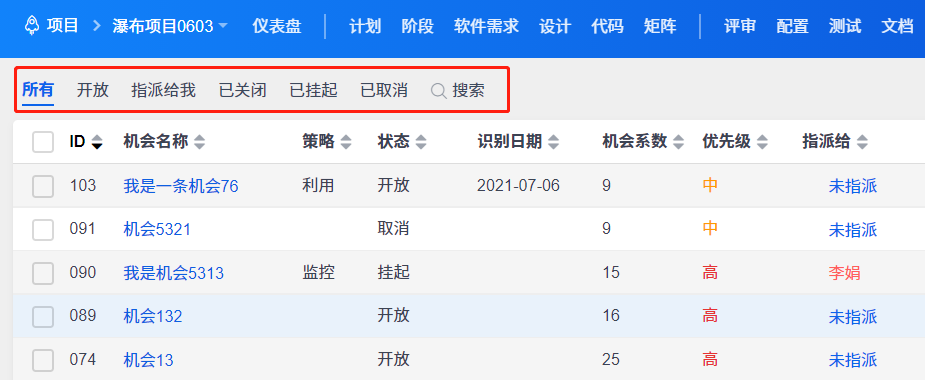
Task: Open opportunity 机会132
Action: [x=153, y=317]
